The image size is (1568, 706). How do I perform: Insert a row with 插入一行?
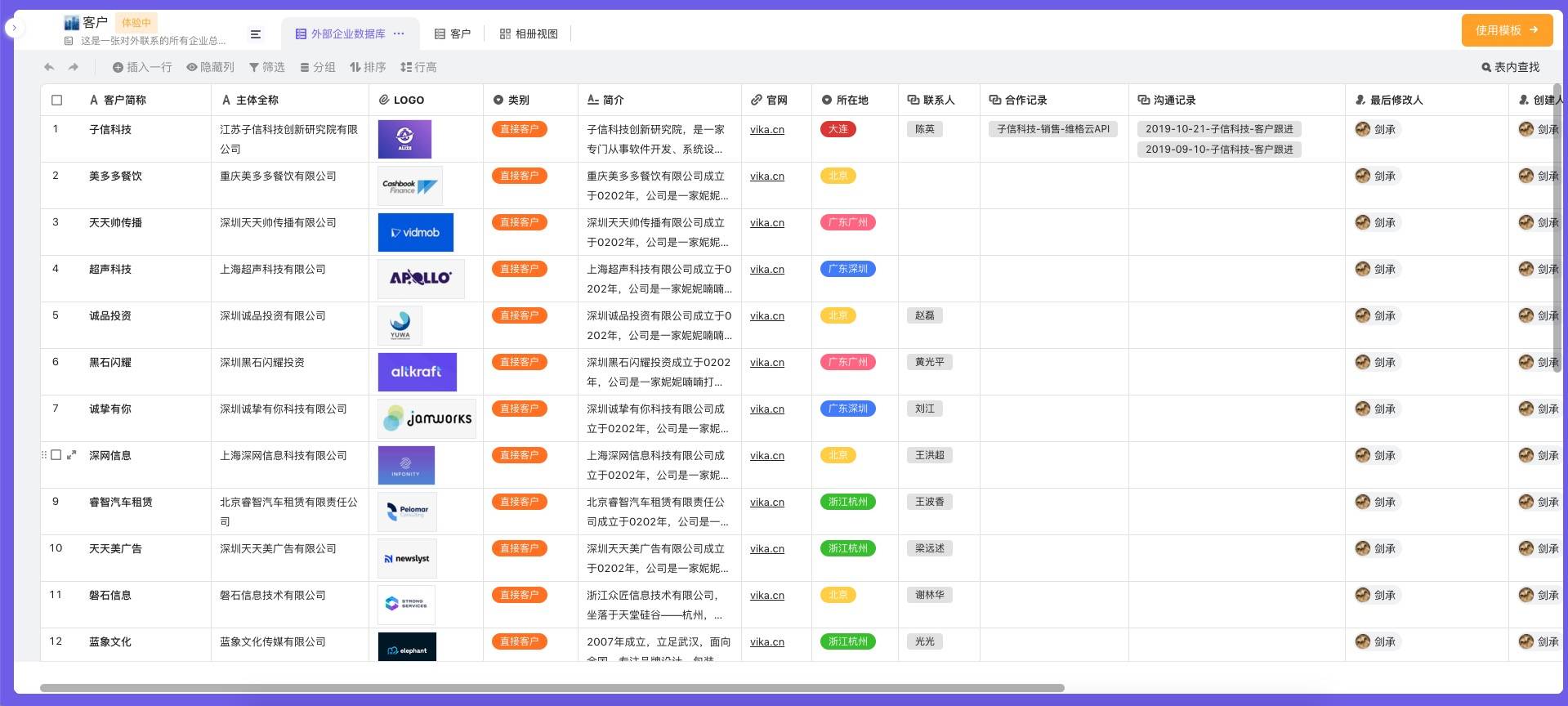(x=142, y=67)
